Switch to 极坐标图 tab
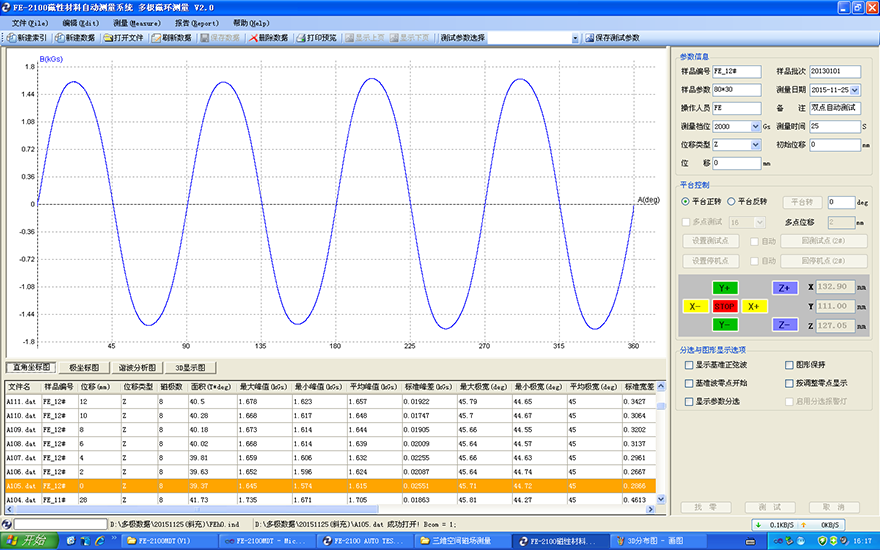 click(x=84, y=368)
